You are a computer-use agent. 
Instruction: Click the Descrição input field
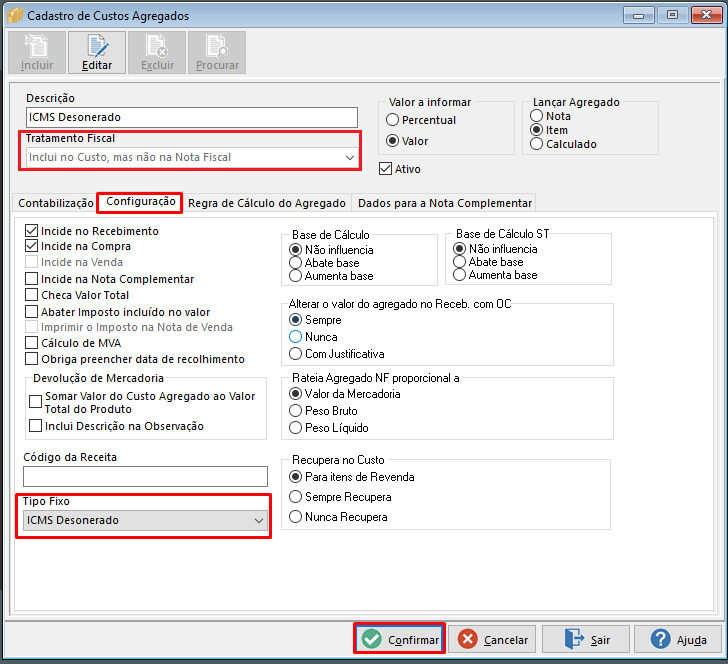pos(192,117)
